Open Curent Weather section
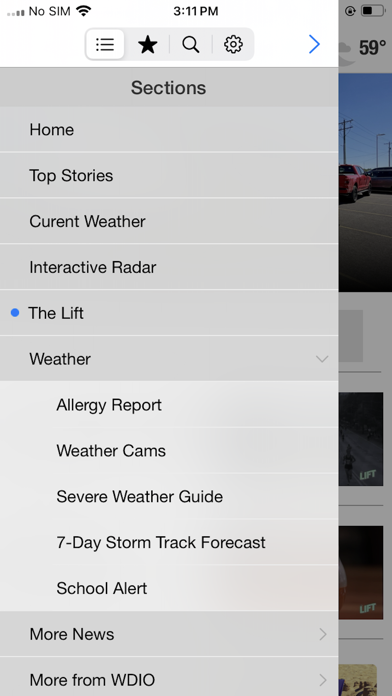The image size is (392, 696). [x=169, y=221]
